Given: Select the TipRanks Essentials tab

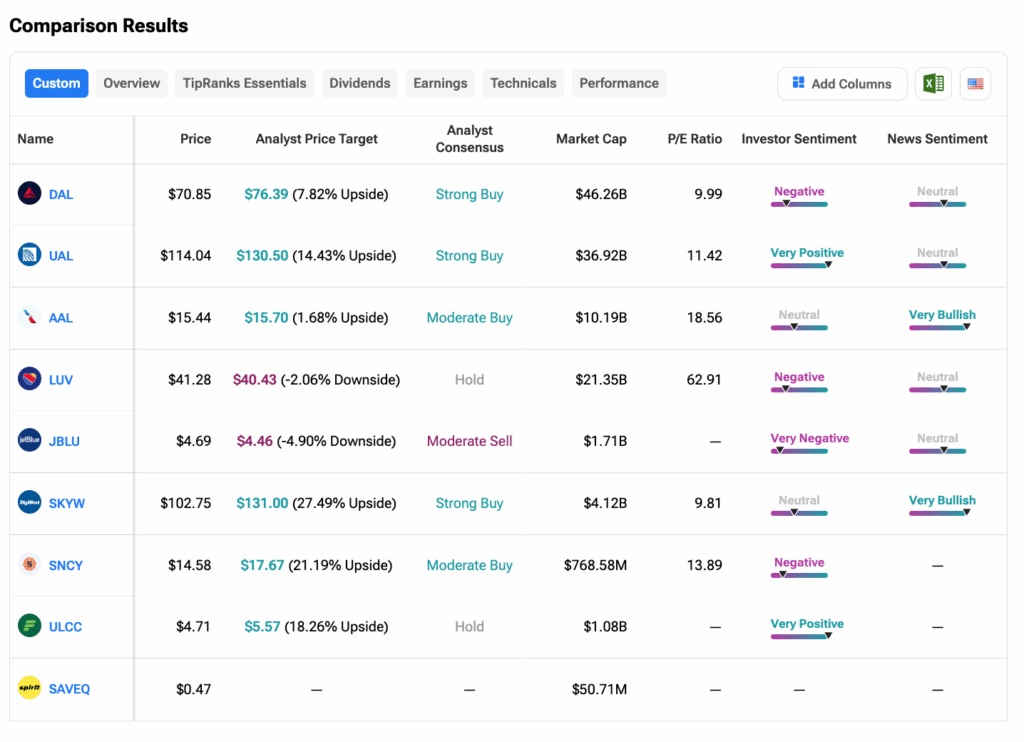Looking at the screenshot, I should tap(244, 84).
